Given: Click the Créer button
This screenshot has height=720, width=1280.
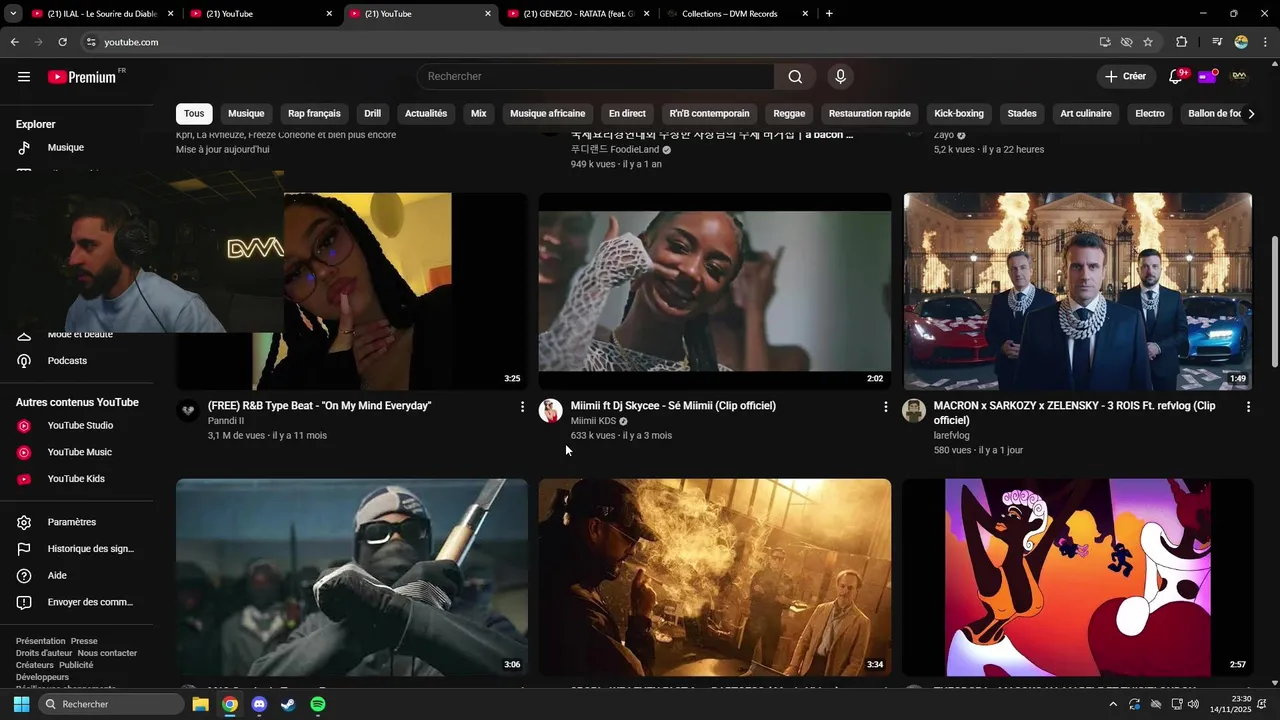Looking at the screenshot, I should click(x=1125, y=76).
